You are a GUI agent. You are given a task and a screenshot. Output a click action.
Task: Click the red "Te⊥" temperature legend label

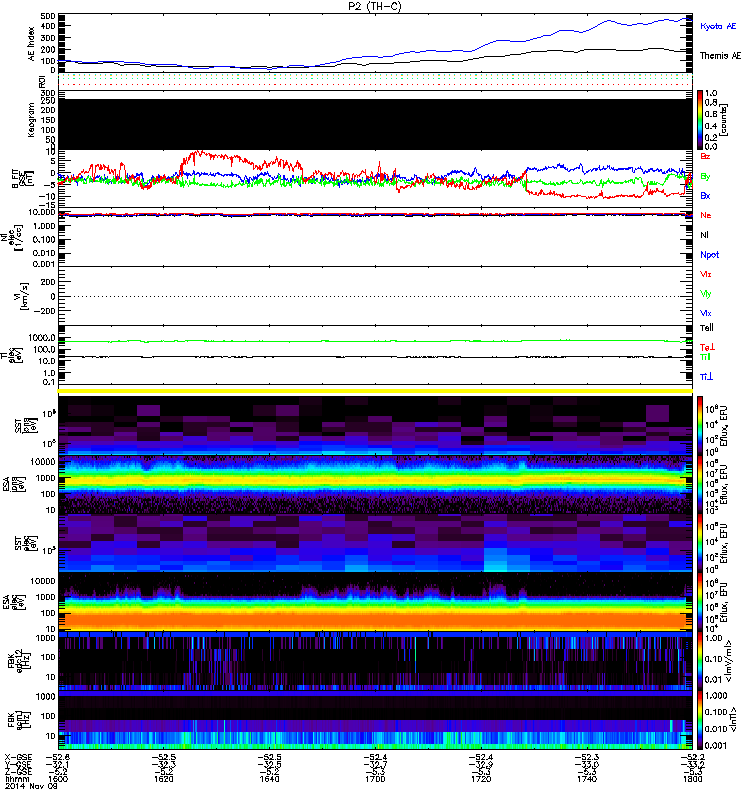tap(707, 347)
